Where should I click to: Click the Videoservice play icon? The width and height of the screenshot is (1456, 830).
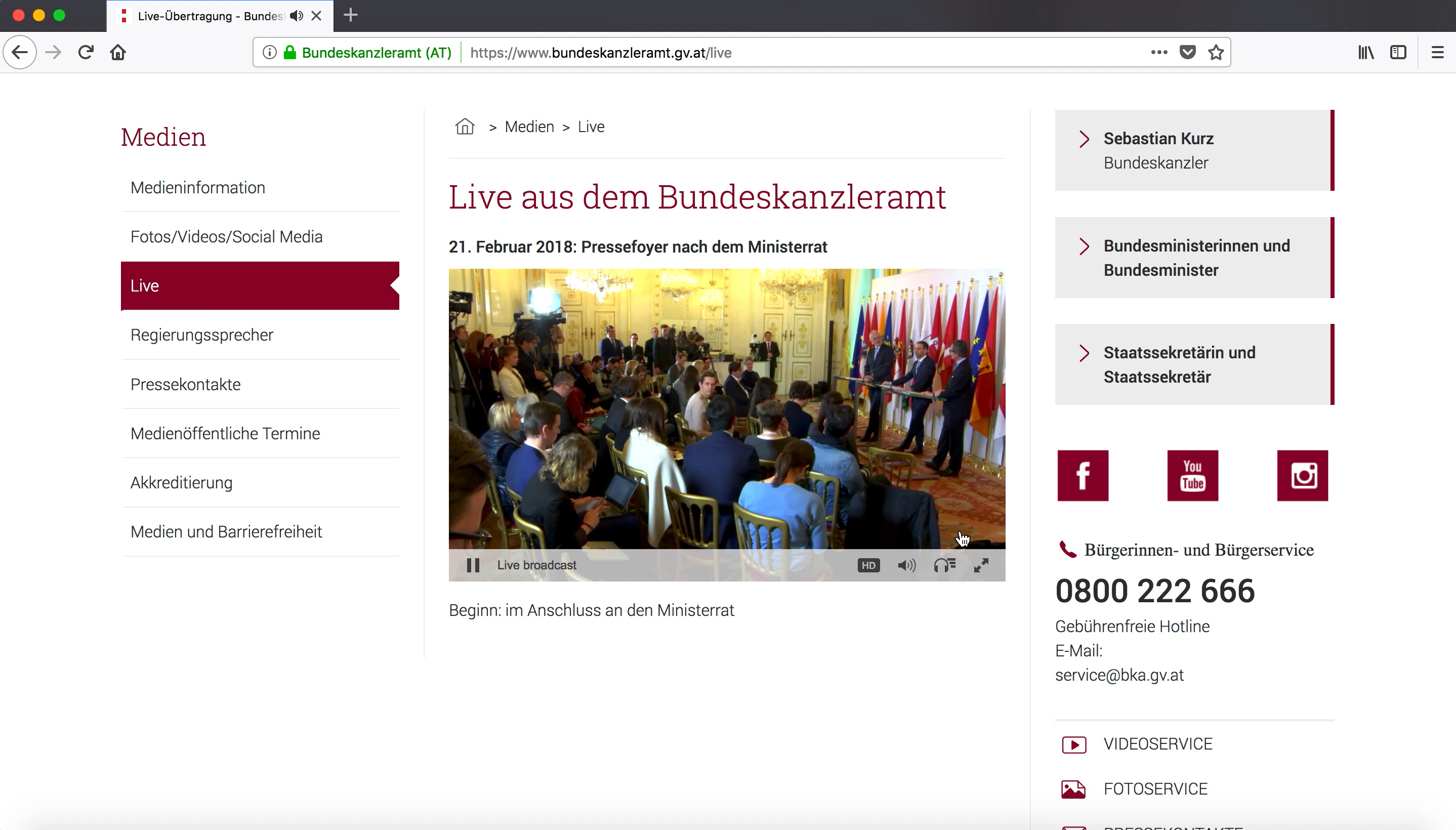[x=1074, y=744]
